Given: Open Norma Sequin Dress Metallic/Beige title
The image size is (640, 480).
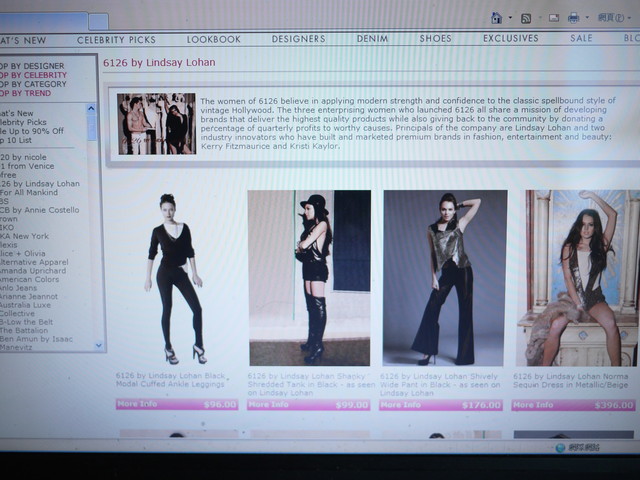Looking at the screenshot, I should (571, 380).
